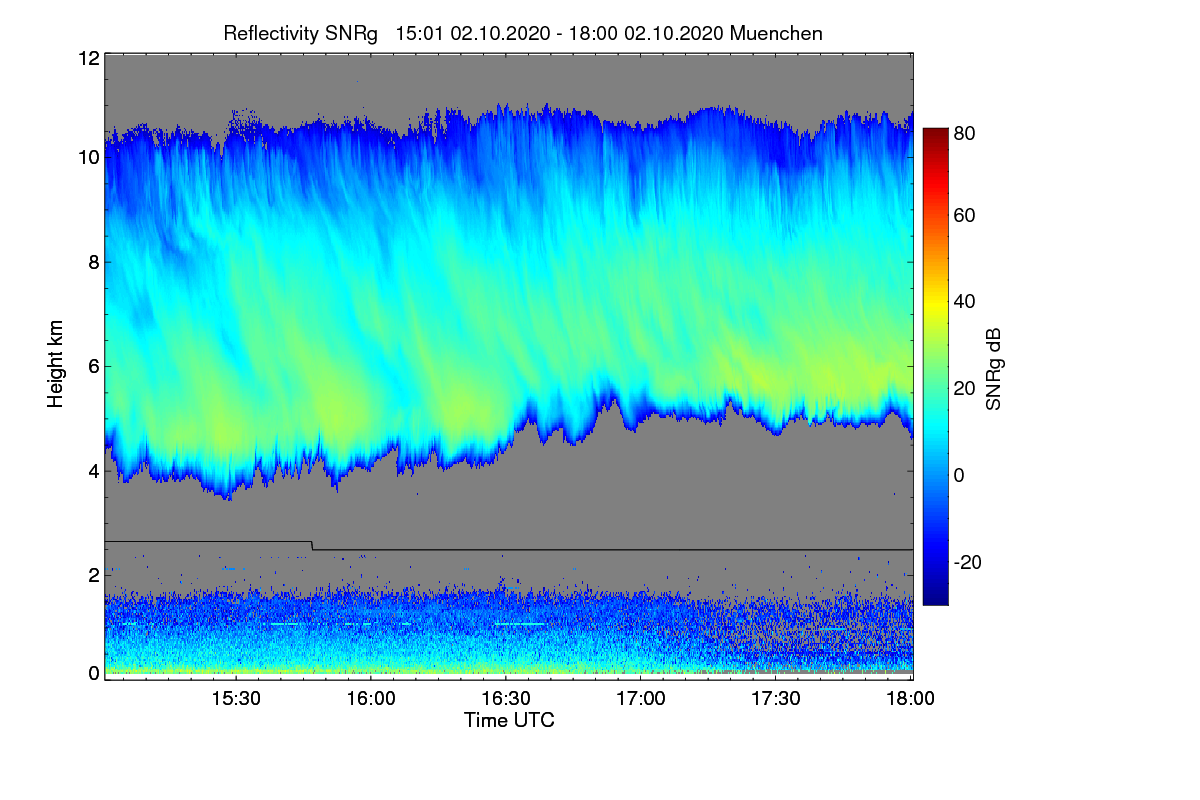Click the 15:30 time tick label

tap(235, 699)
